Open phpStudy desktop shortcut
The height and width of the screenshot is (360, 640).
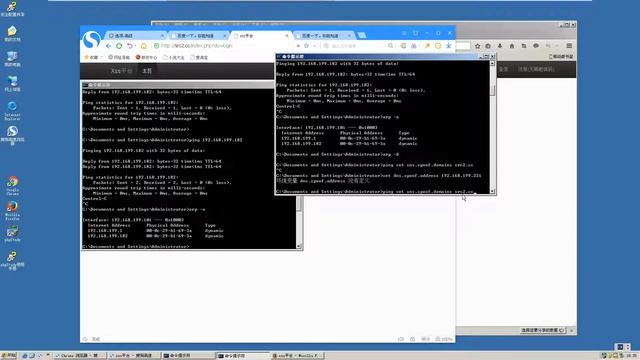pos(12,234)
